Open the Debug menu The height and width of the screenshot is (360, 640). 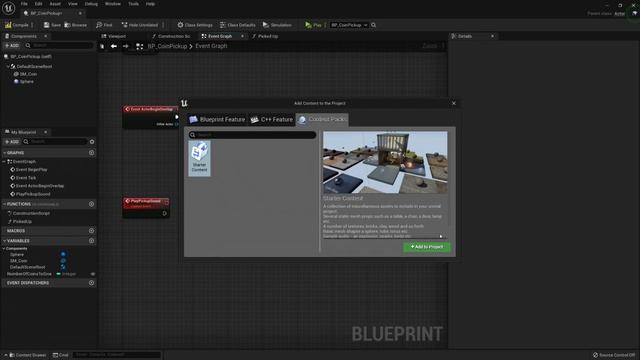[x=91, y=4]
